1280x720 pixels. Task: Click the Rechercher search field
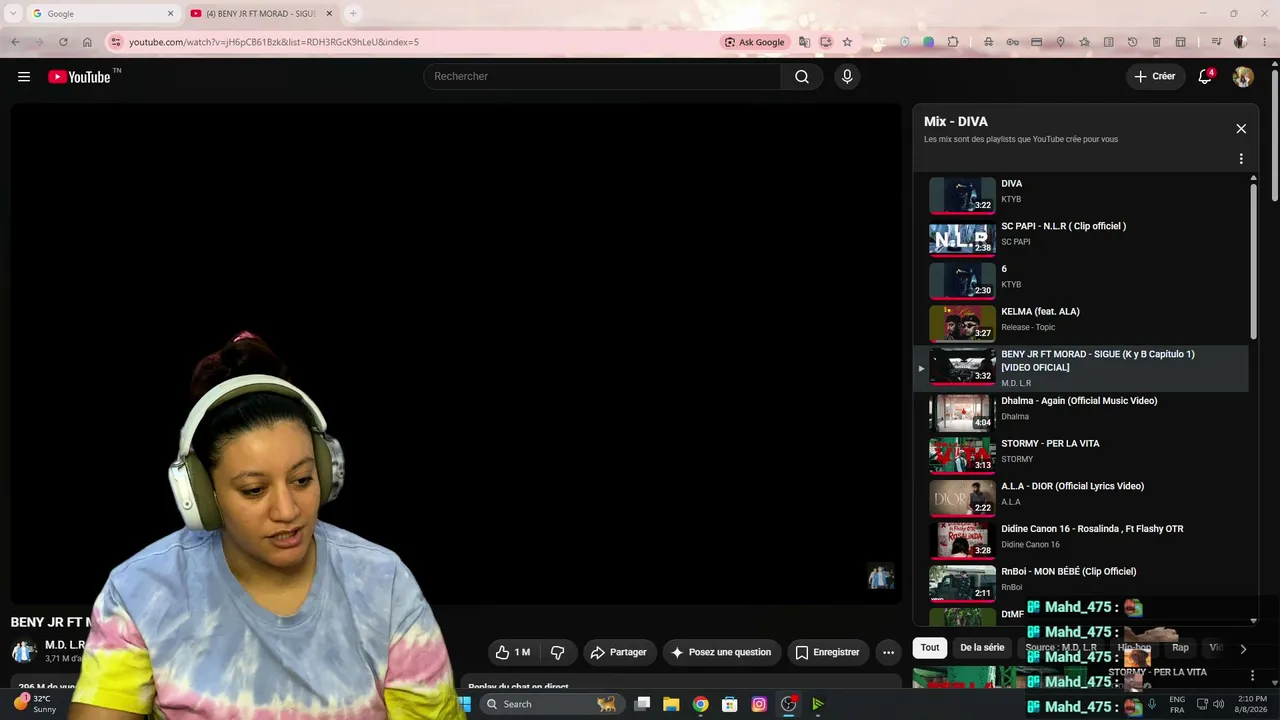tap(602, 77)
